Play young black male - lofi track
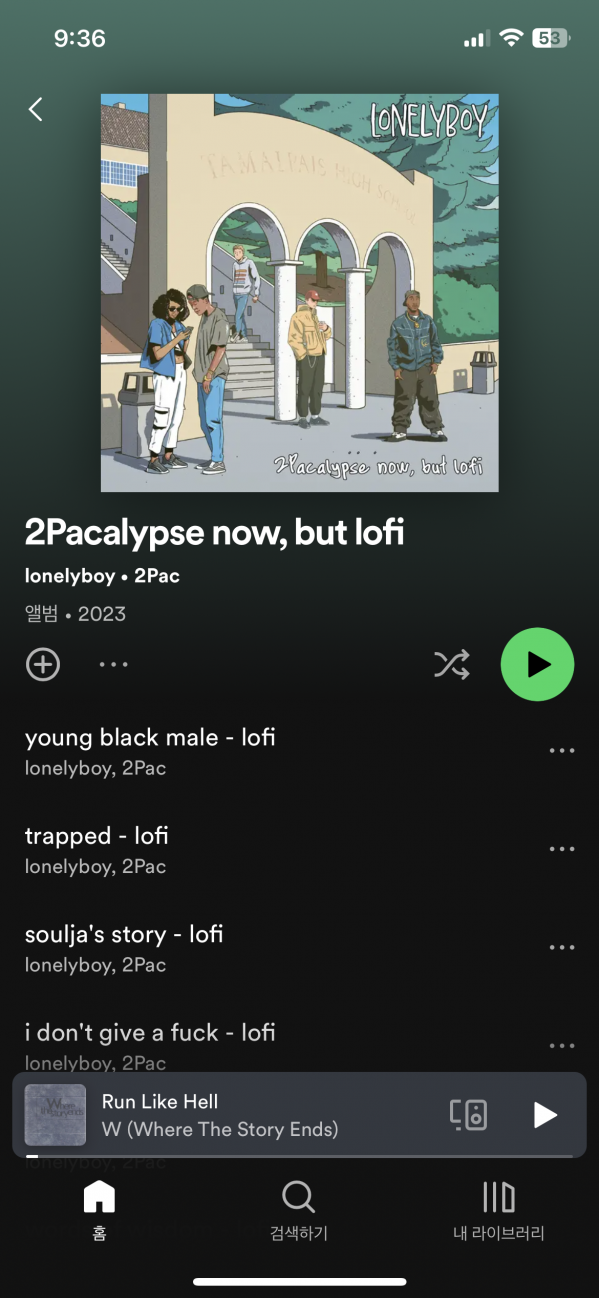Viewport: 599px width, 1298px height. (x=150, y=751)
